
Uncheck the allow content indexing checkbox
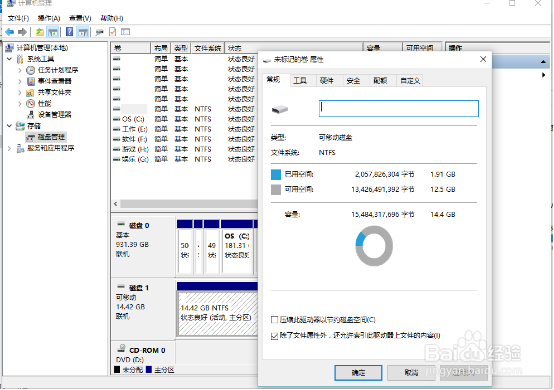274,336
